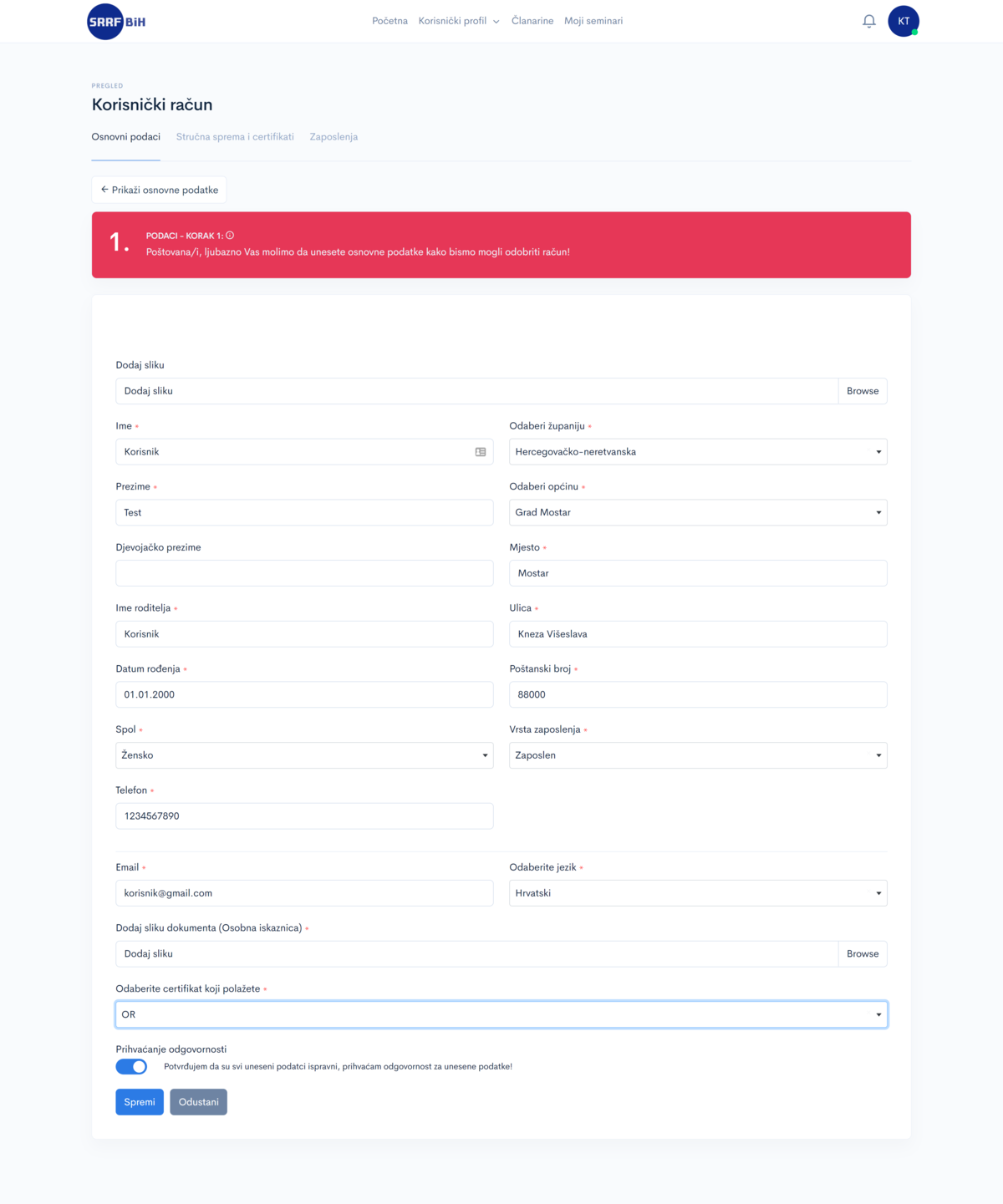Click the info icon beside Korak 1
The height and width of the screenshot is (1204, 1003).
click(230, 236)
